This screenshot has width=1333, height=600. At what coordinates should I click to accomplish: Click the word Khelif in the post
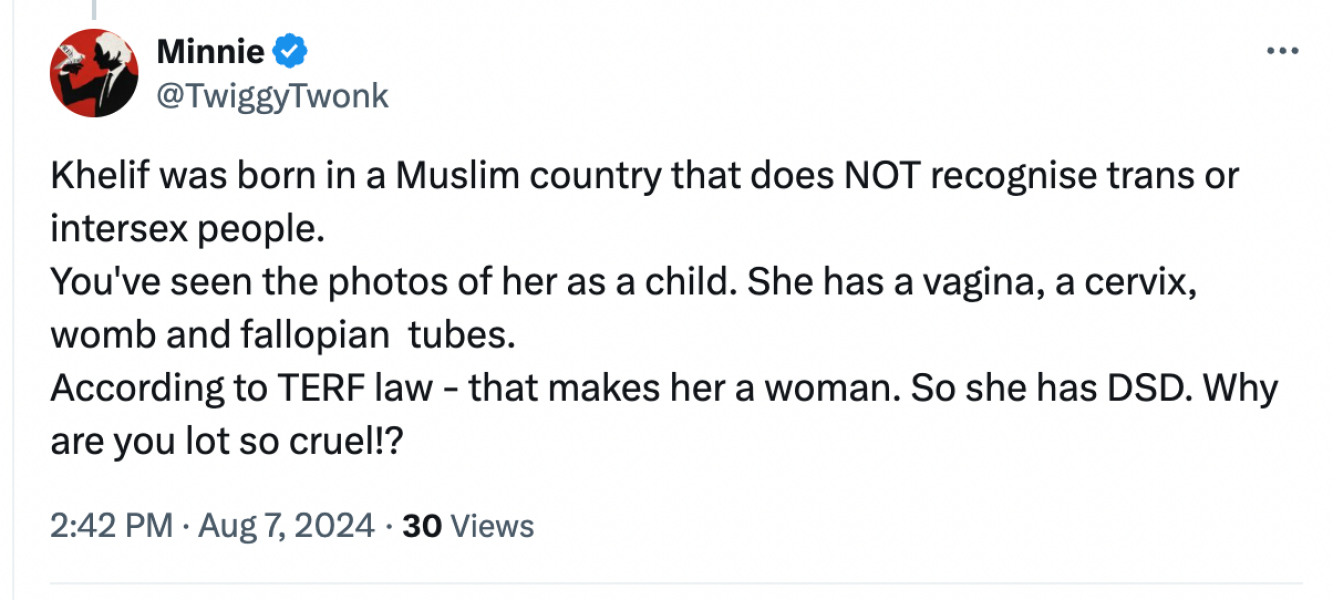[x=98, y=176]
